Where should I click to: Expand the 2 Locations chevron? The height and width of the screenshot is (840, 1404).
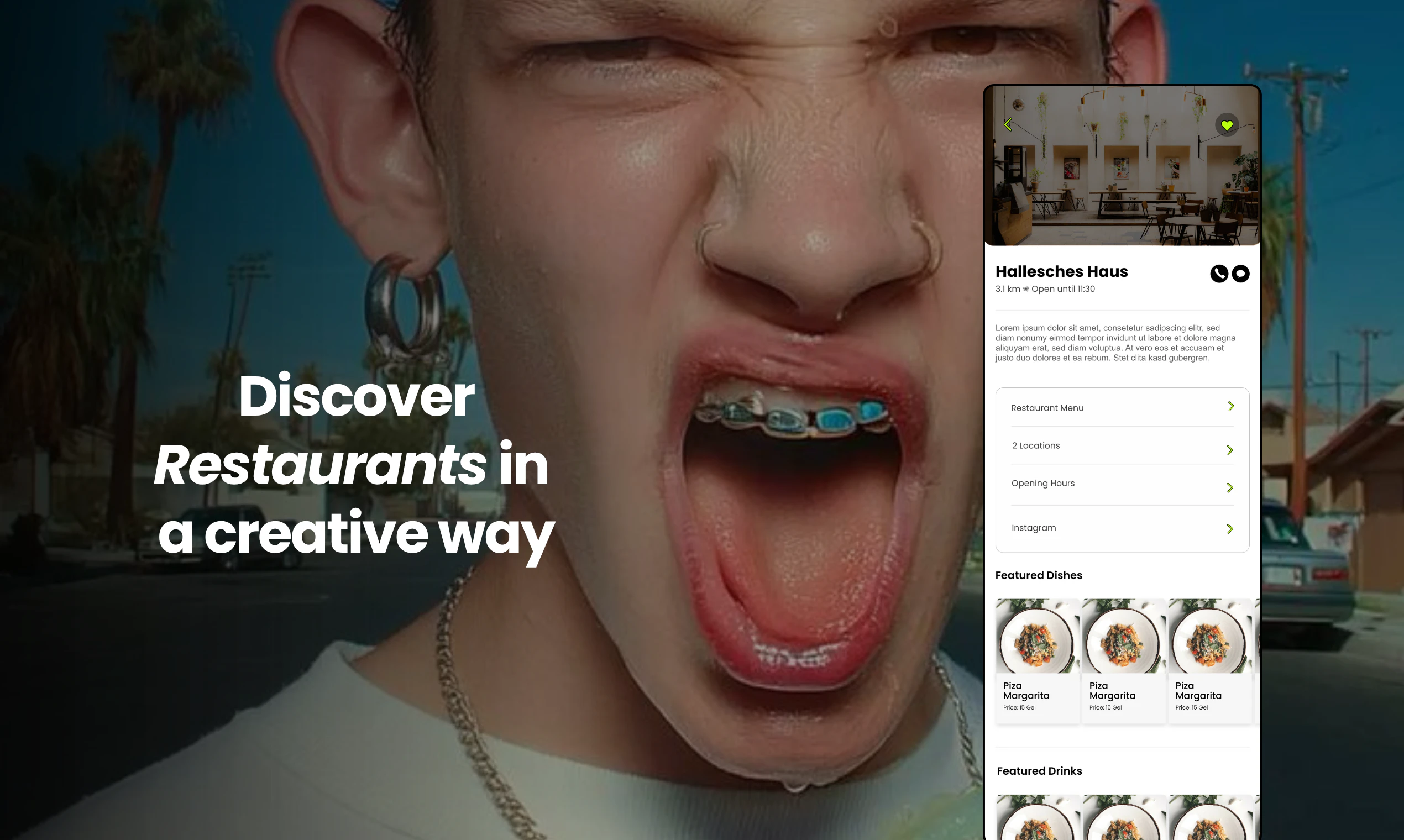tap(1230, 450)
